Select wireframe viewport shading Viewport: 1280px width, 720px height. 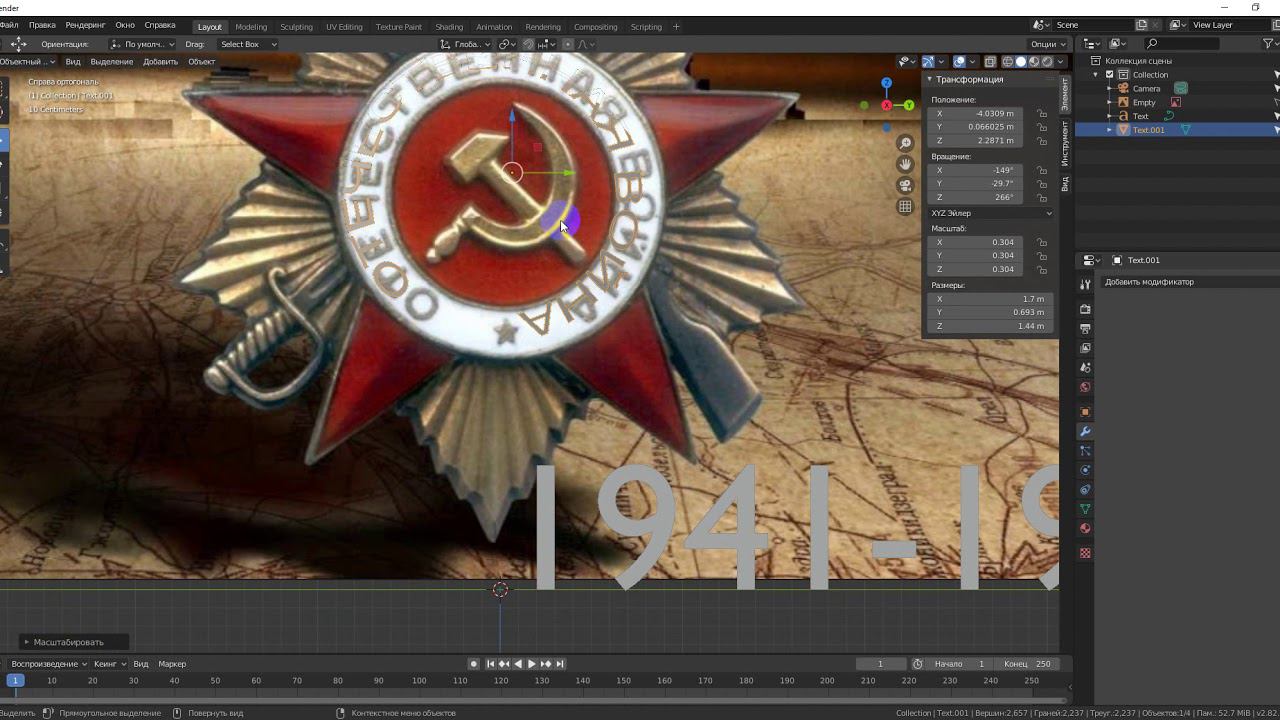pos(1007,62)
